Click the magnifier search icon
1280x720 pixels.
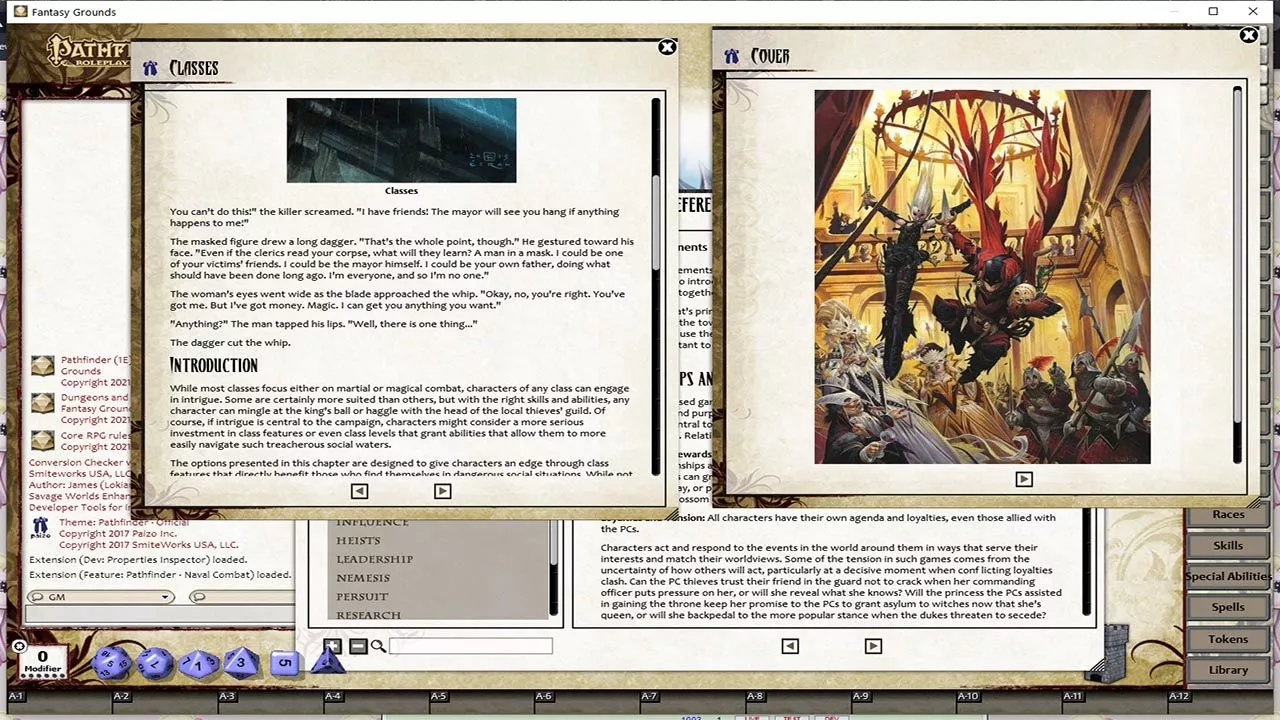point(378,646)
